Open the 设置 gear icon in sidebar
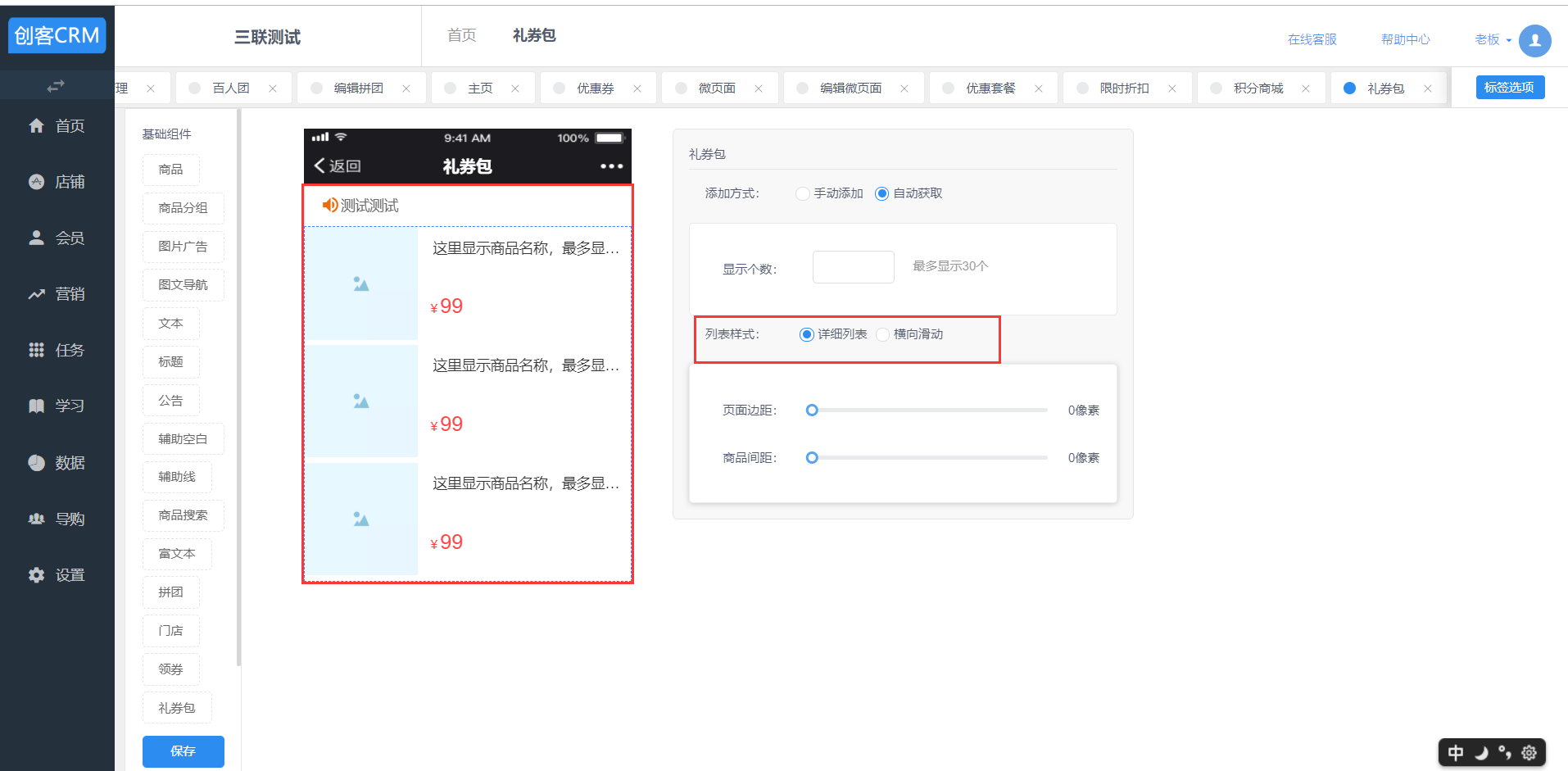1568x771 pixels. (36, 575)
